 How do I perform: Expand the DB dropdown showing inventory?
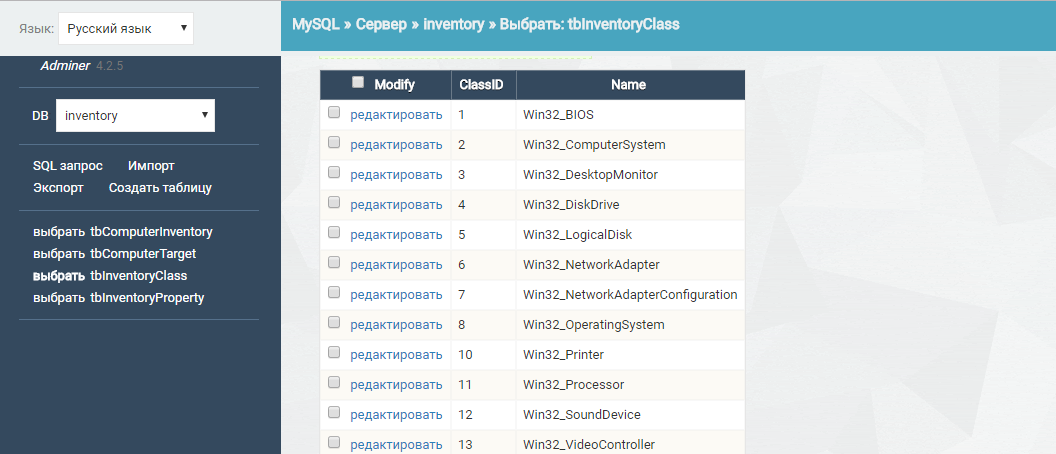point(135,116)
